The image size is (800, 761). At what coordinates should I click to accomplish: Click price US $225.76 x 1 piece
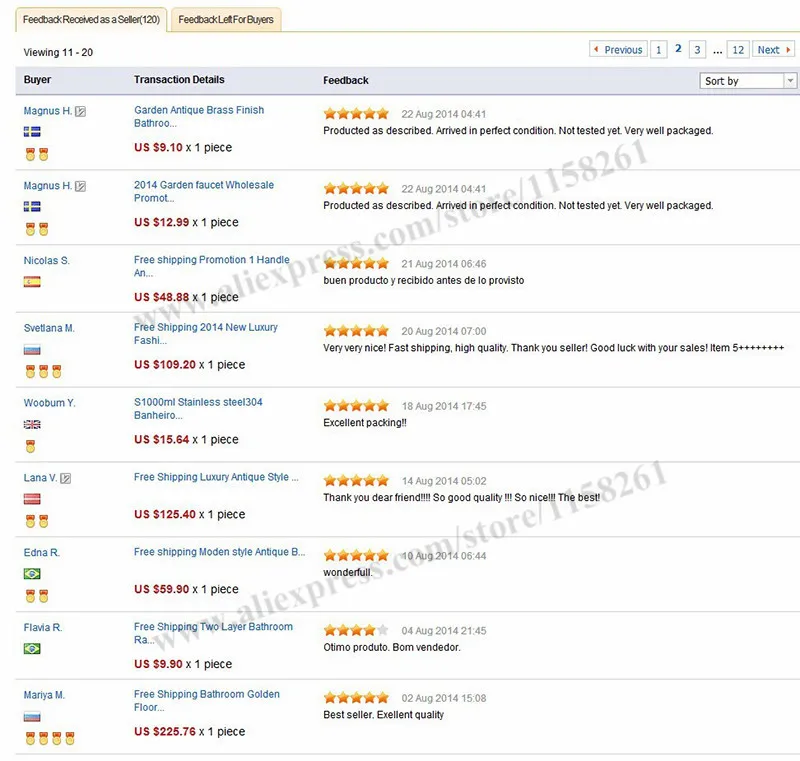point(189,731)
